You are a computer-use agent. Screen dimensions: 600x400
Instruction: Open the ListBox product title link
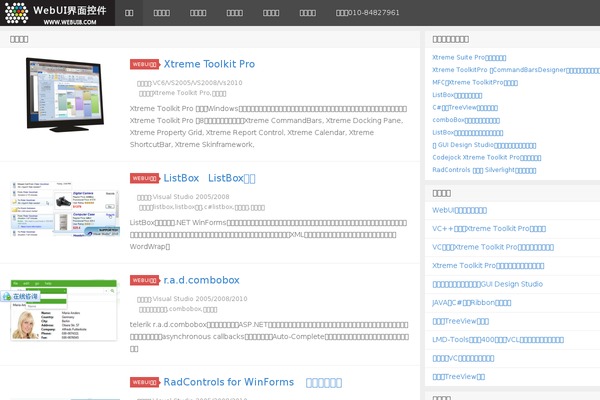(x=209, y=178)
